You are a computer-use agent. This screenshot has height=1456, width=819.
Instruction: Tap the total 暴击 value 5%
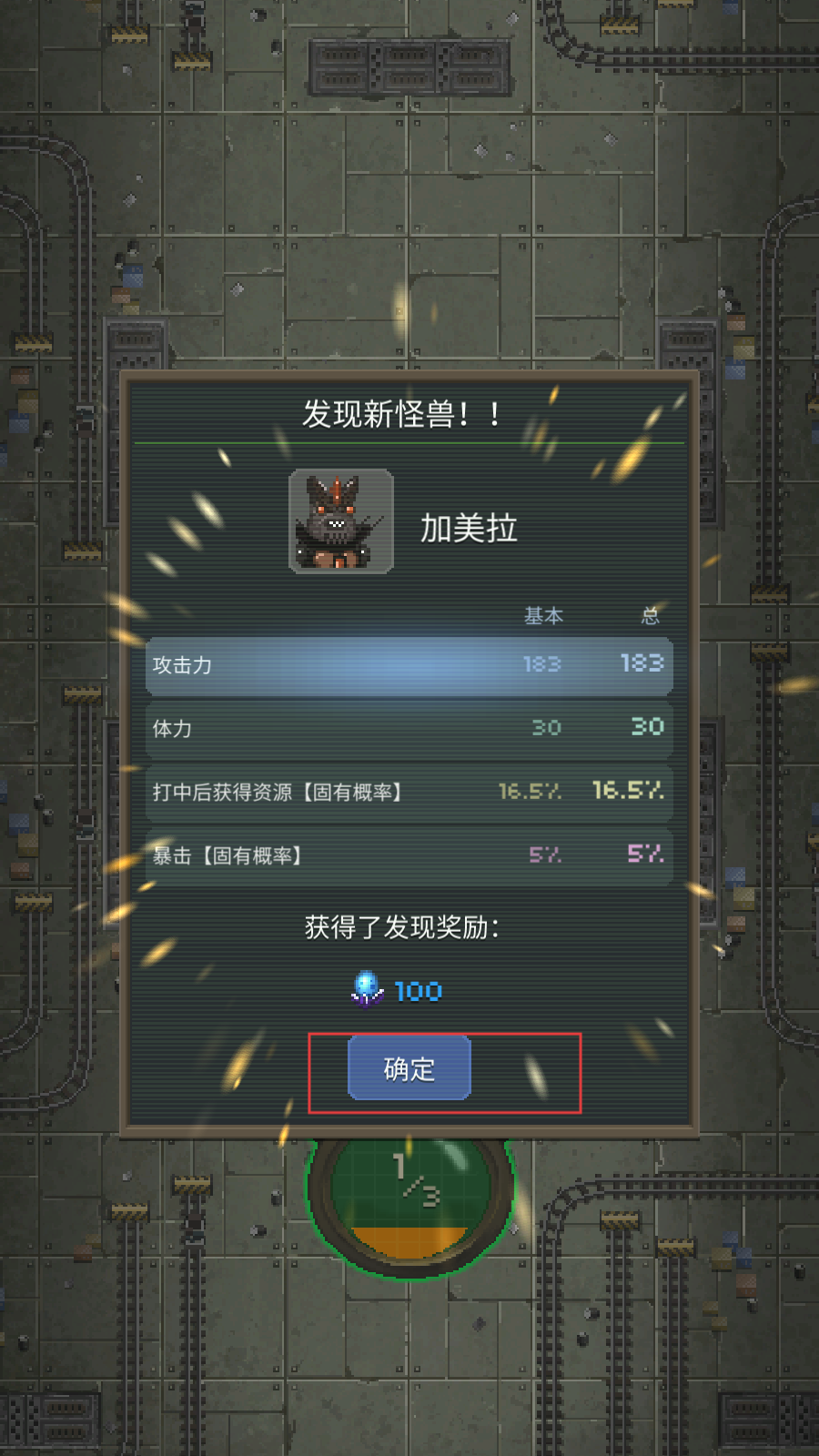click(645, 853)
